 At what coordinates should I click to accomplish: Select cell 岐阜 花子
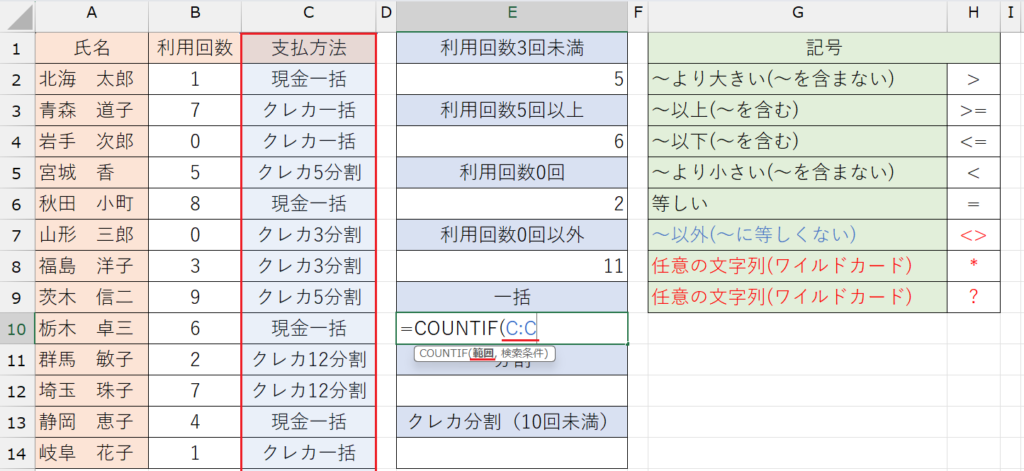tap(91, 453)
